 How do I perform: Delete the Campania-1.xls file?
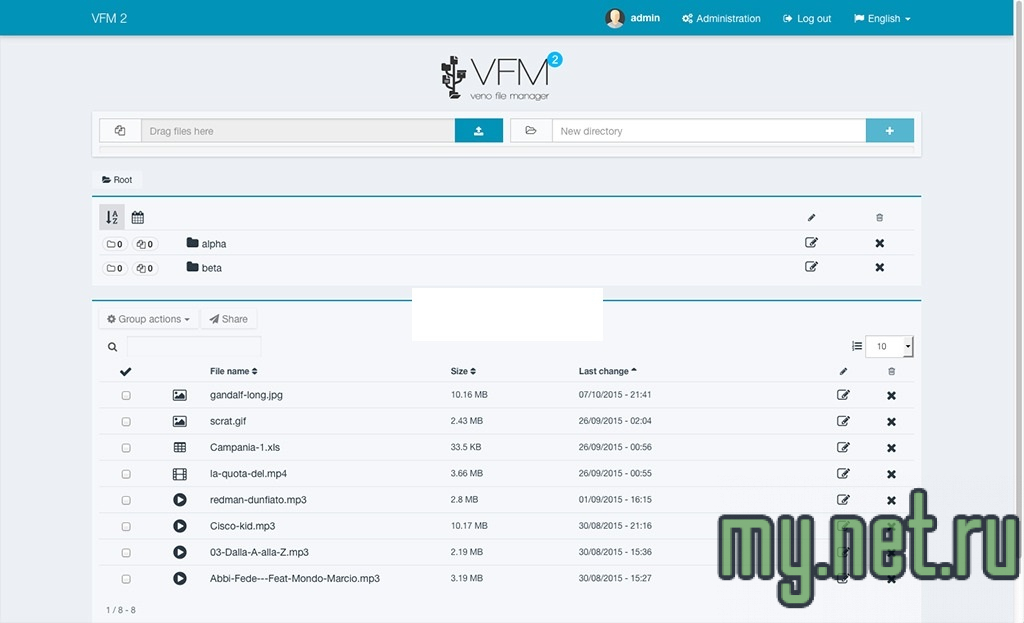[x=891, y=448]
